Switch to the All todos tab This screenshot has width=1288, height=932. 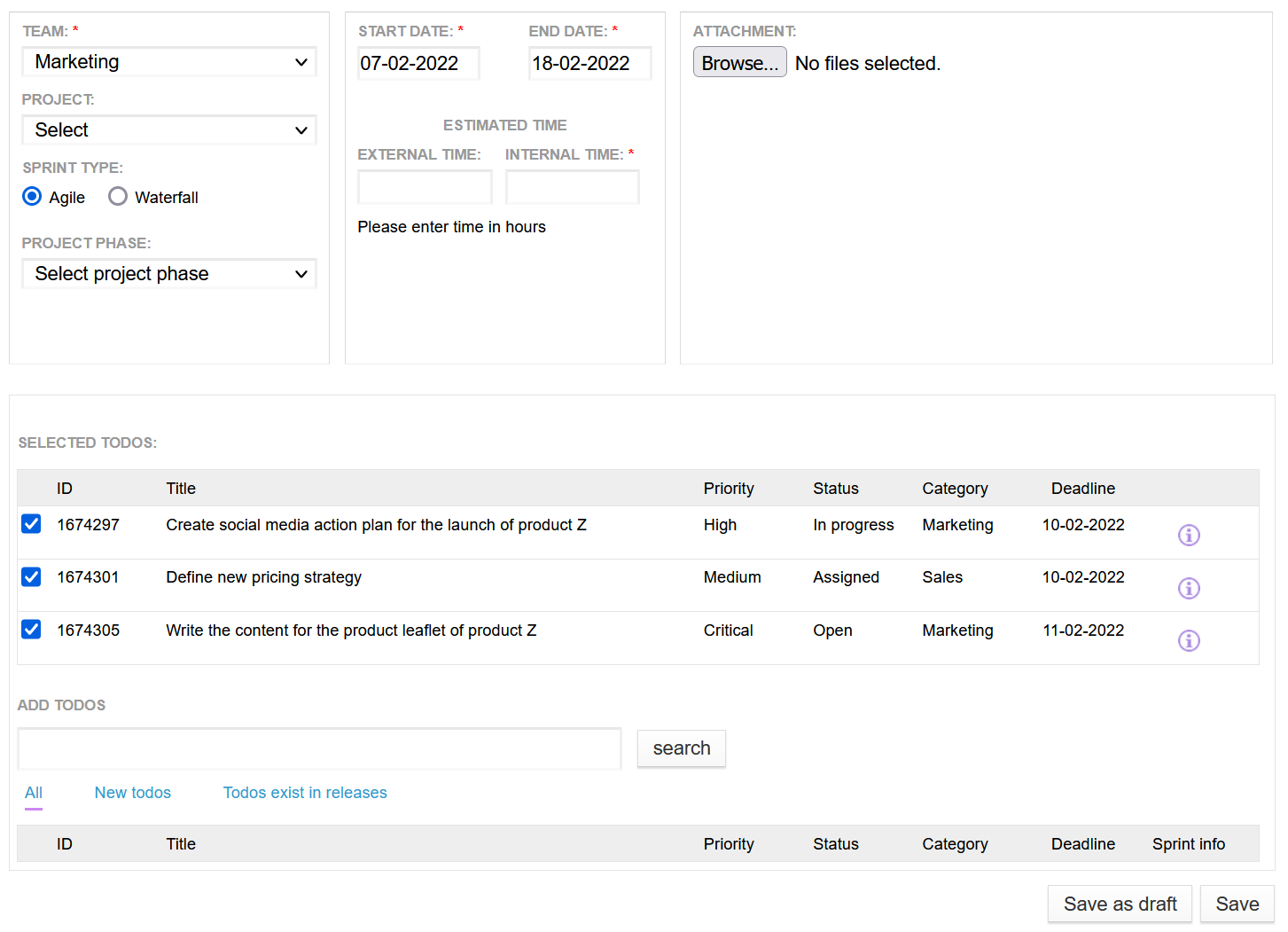(34, 793)
